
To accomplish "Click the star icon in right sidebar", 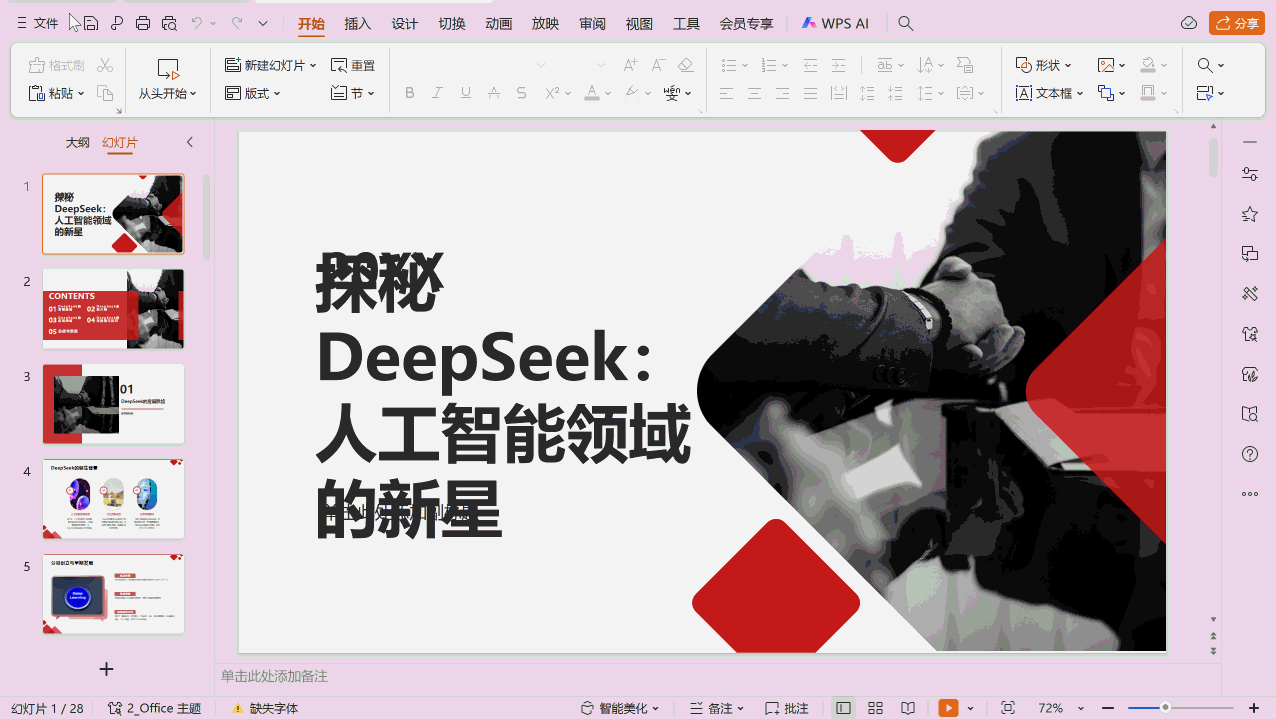I will (1249, 214).
